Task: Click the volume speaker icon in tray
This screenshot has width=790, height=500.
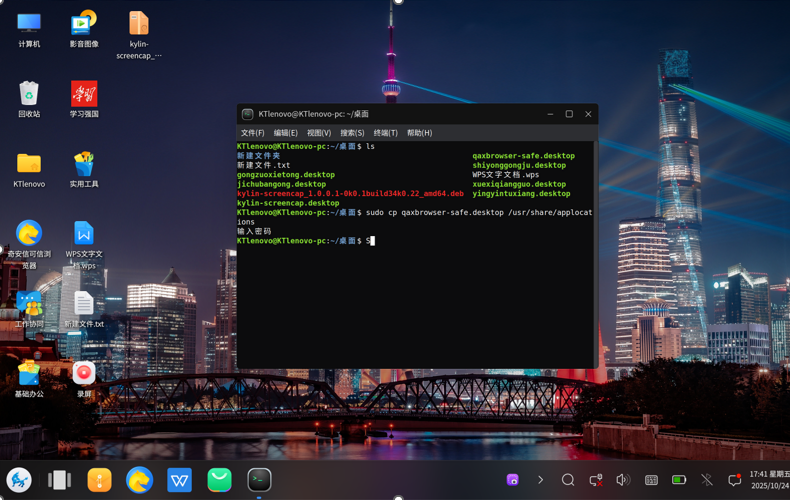Action: (623, 480)
